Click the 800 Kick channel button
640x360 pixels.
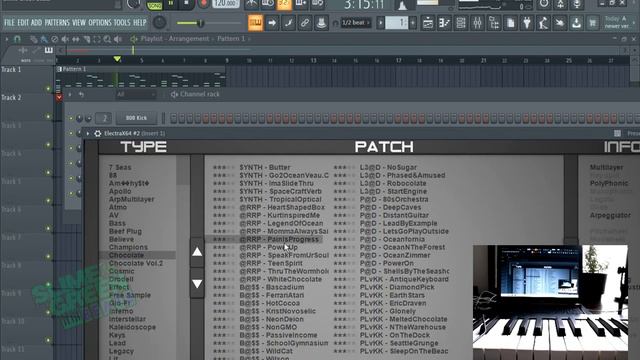136,118
